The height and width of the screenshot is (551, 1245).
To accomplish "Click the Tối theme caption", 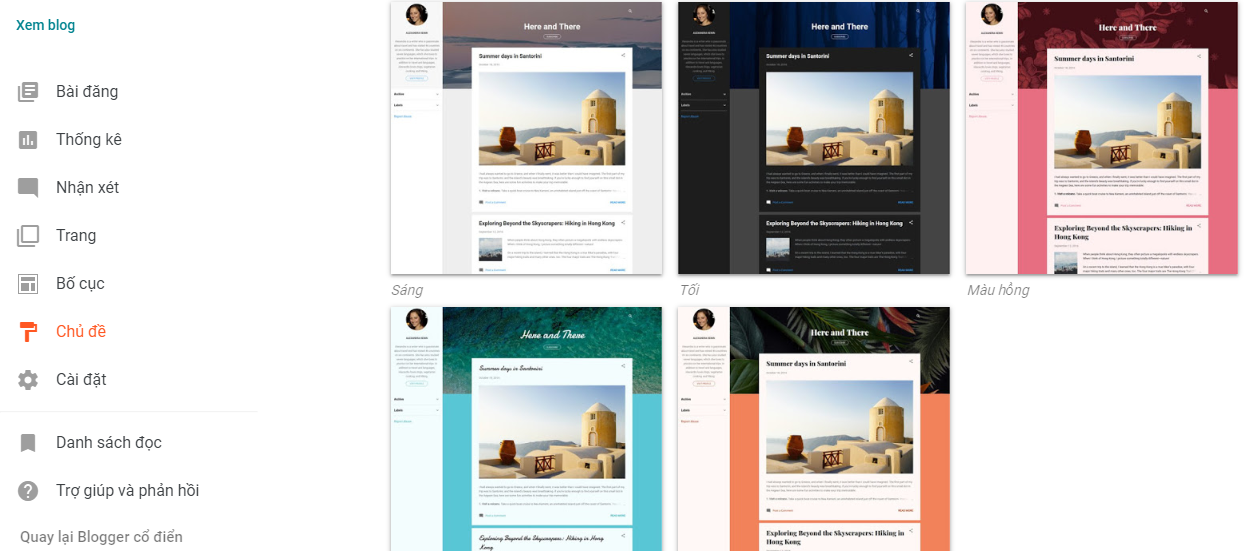I will point(689,290).
